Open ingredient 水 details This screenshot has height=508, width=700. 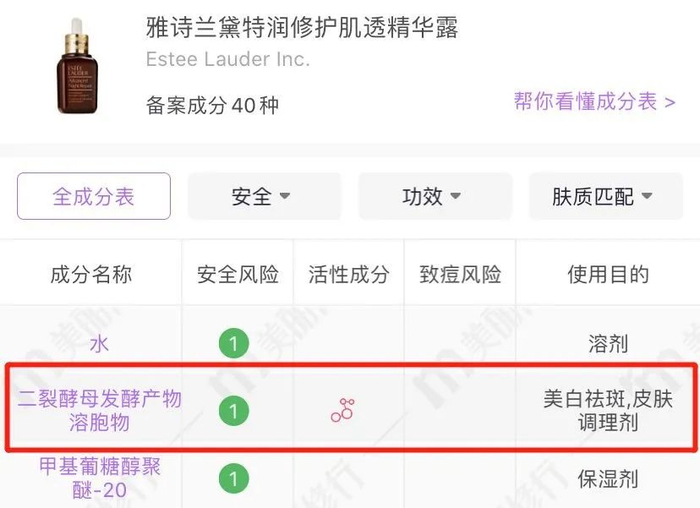coord(99,345)
